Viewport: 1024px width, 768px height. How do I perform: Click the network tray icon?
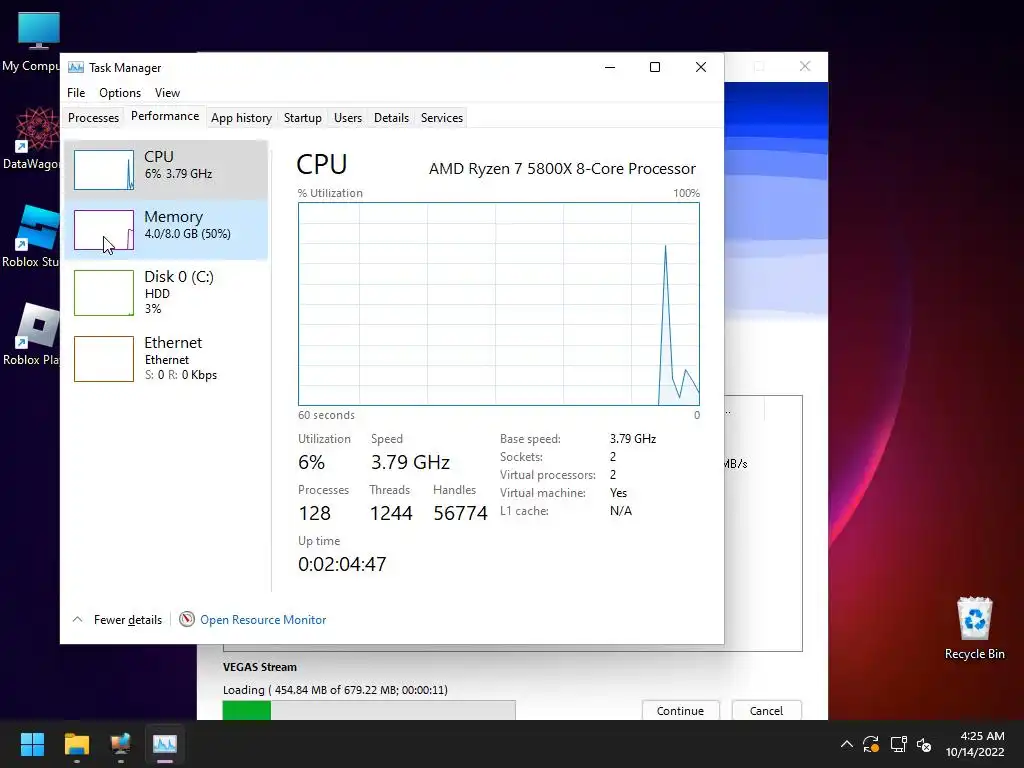(x=899, y=744)
